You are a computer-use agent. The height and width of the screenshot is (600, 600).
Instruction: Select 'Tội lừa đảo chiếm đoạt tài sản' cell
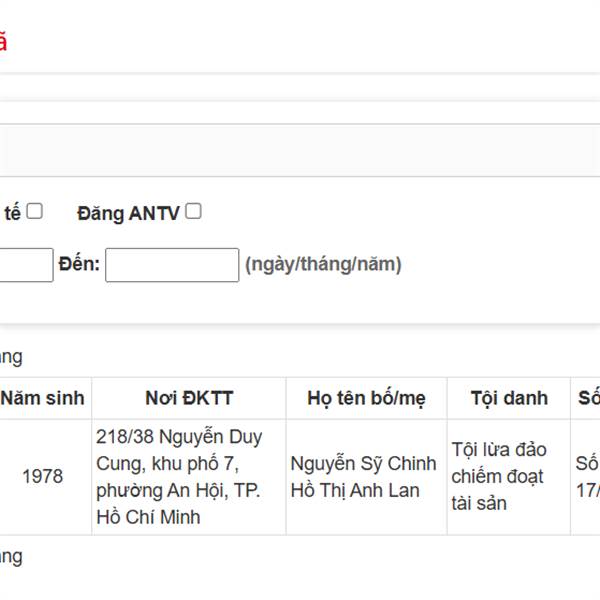coord(509,476)
